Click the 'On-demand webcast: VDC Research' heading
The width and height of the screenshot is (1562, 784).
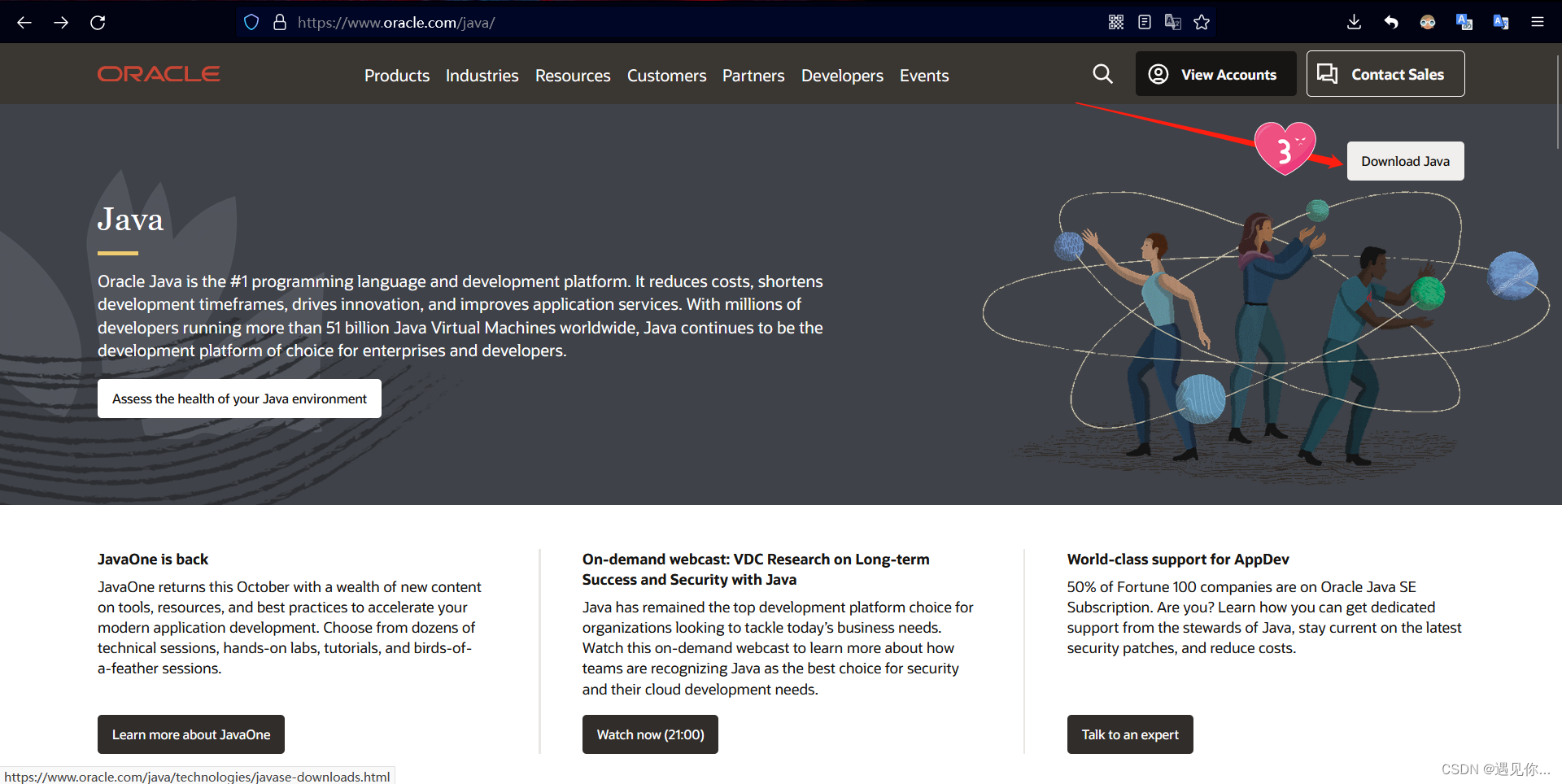[x=756, y=569]
